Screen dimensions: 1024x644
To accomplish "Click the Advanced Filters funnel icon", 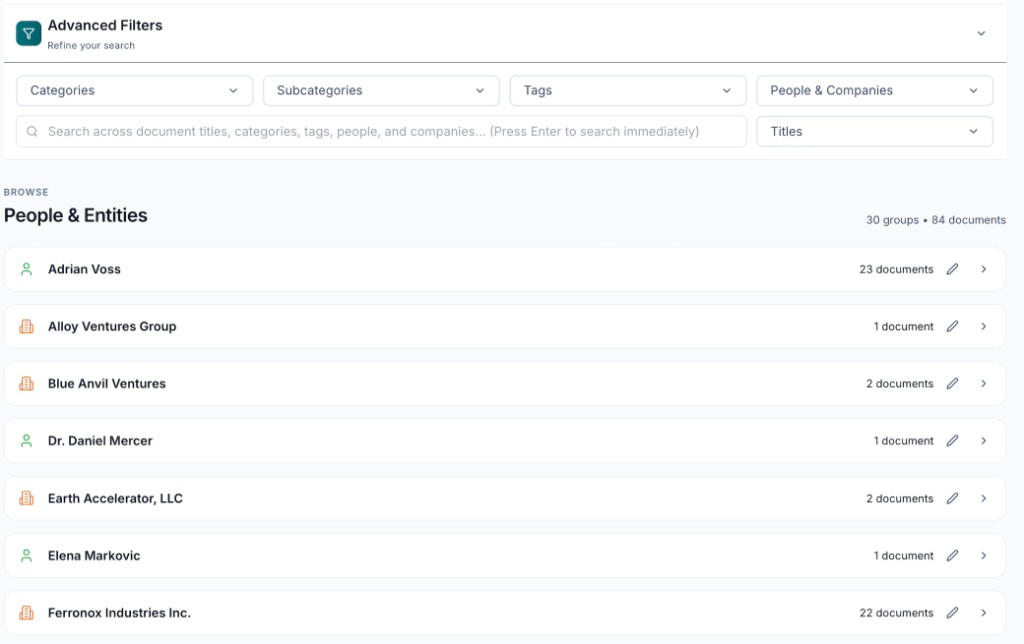I will tap(26, 32).
